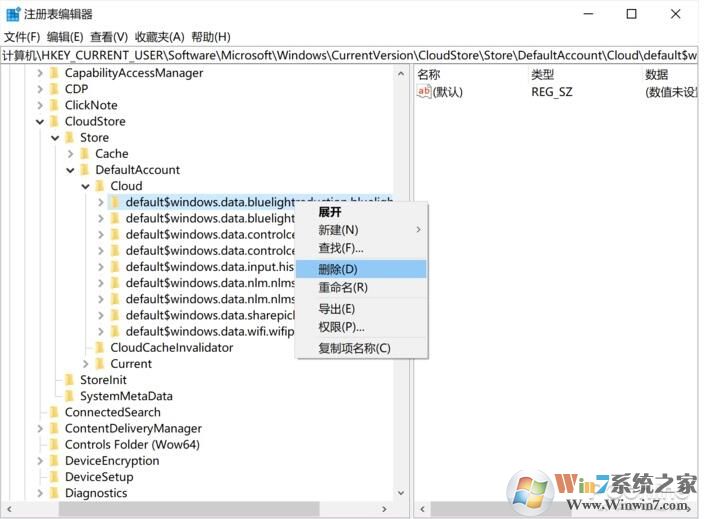Click the 名称 column header

click(x=428, y=75)
